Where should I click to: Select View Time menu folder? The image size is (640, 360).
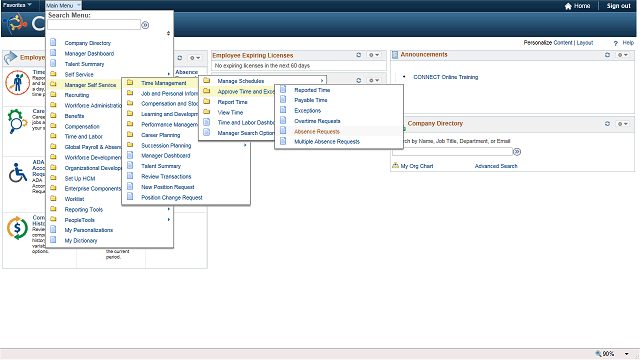(230, 112)
